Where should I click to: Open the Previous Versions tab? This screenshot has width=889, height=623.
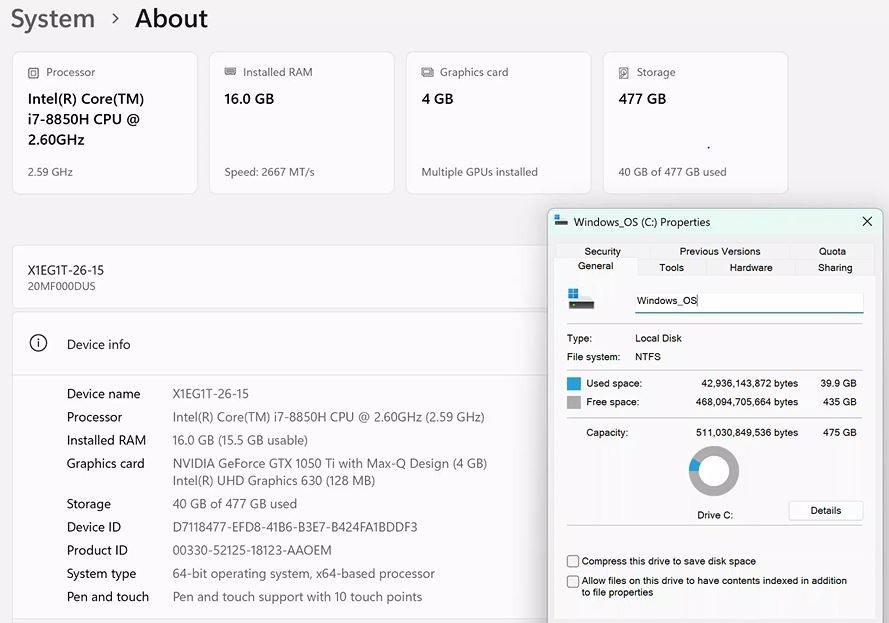tap(719, 251)
